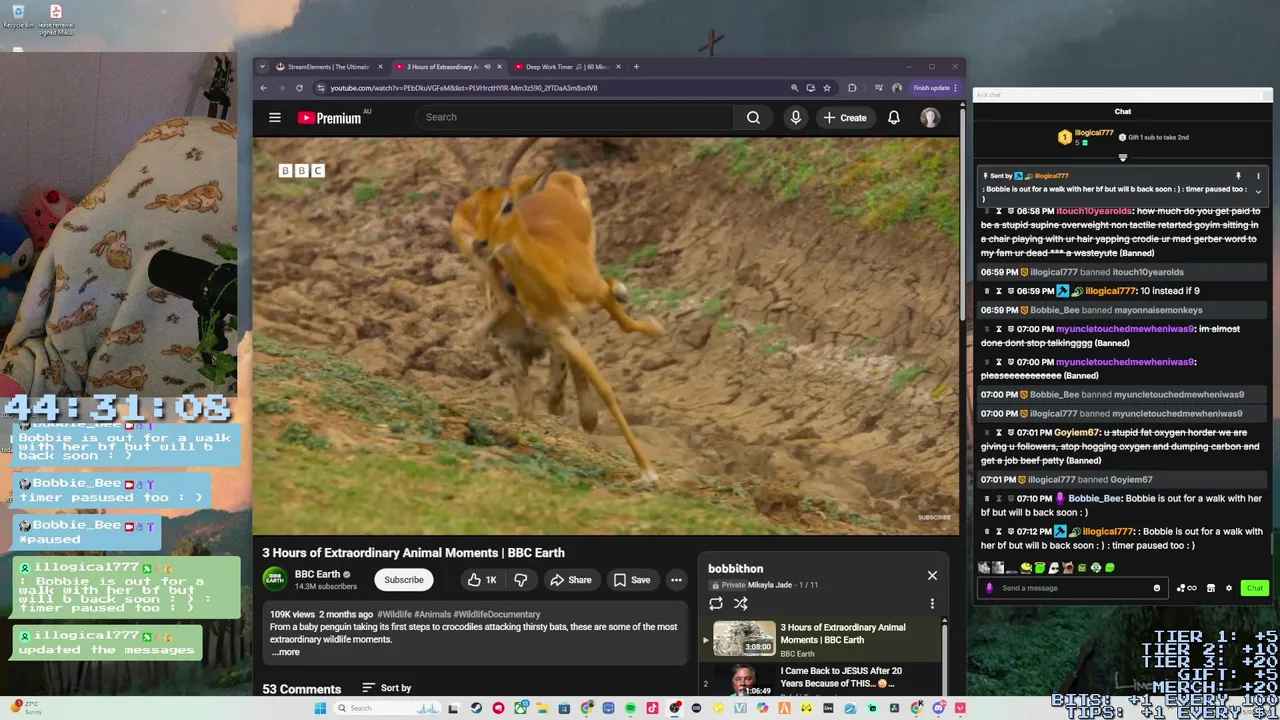
Task: Open the emote picker in message field
Action: pos(1157,588)
